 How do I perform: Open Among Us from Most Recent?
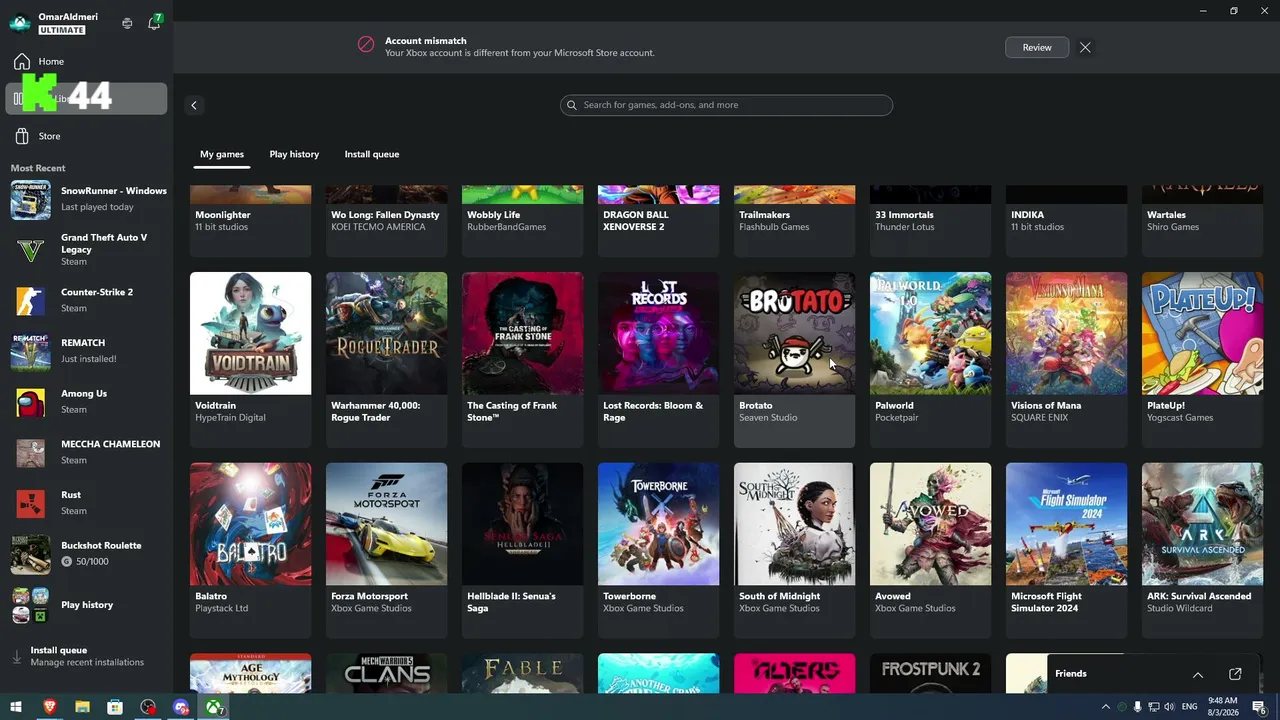click(88, 401)
